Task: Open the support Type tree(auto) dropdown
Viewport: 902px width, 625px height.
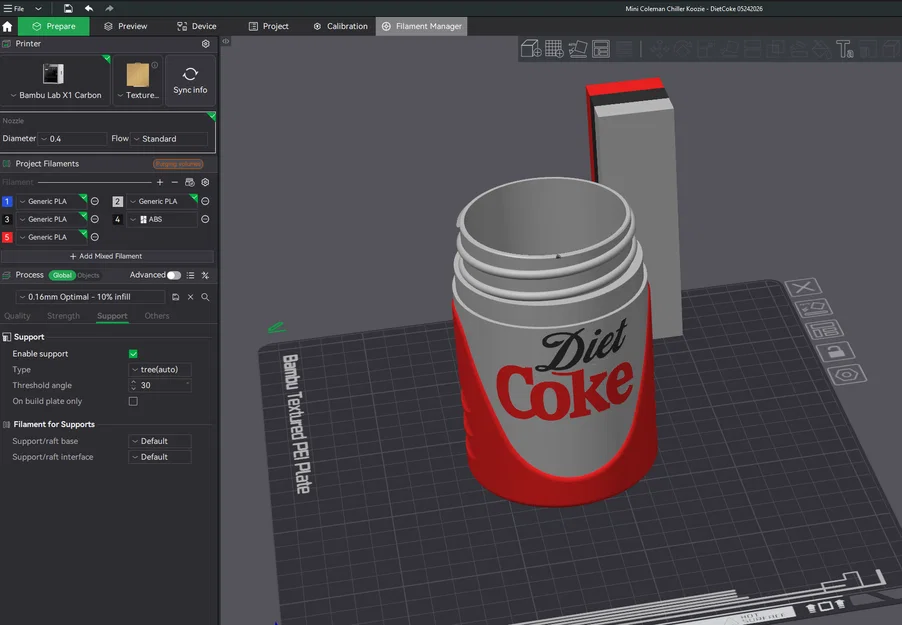Action: coord(160,369)
